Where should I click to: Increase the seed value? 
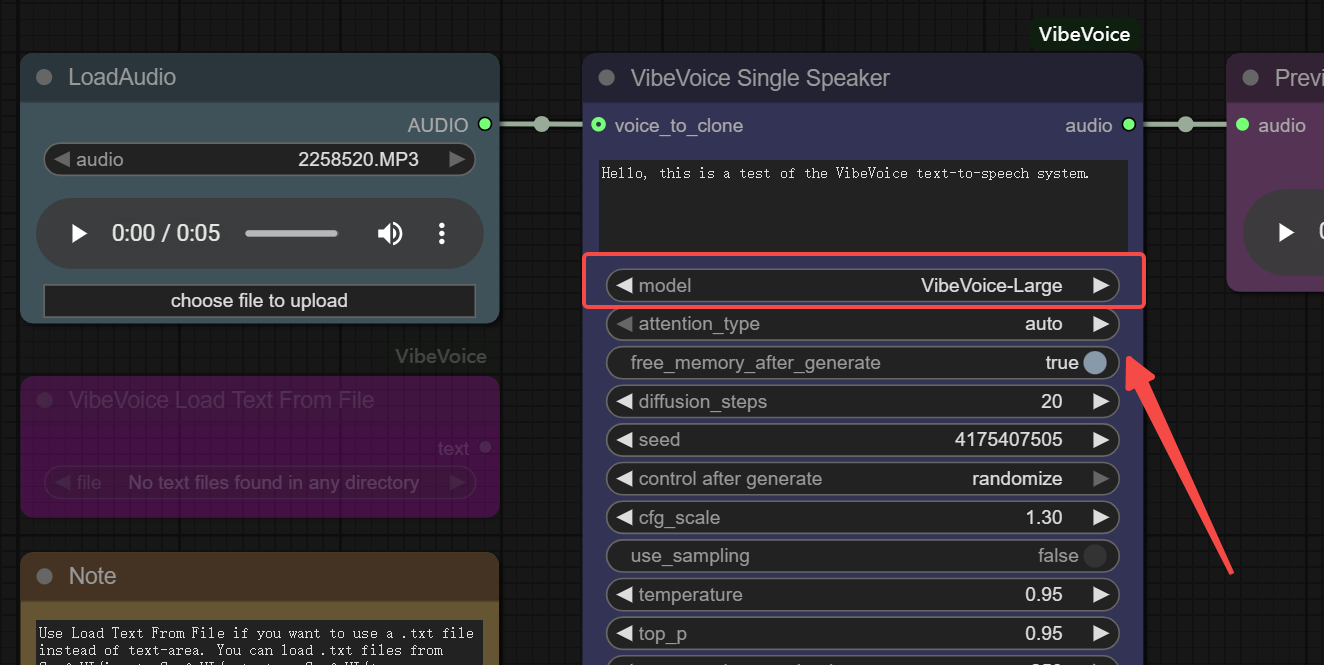click(1101, 440)
